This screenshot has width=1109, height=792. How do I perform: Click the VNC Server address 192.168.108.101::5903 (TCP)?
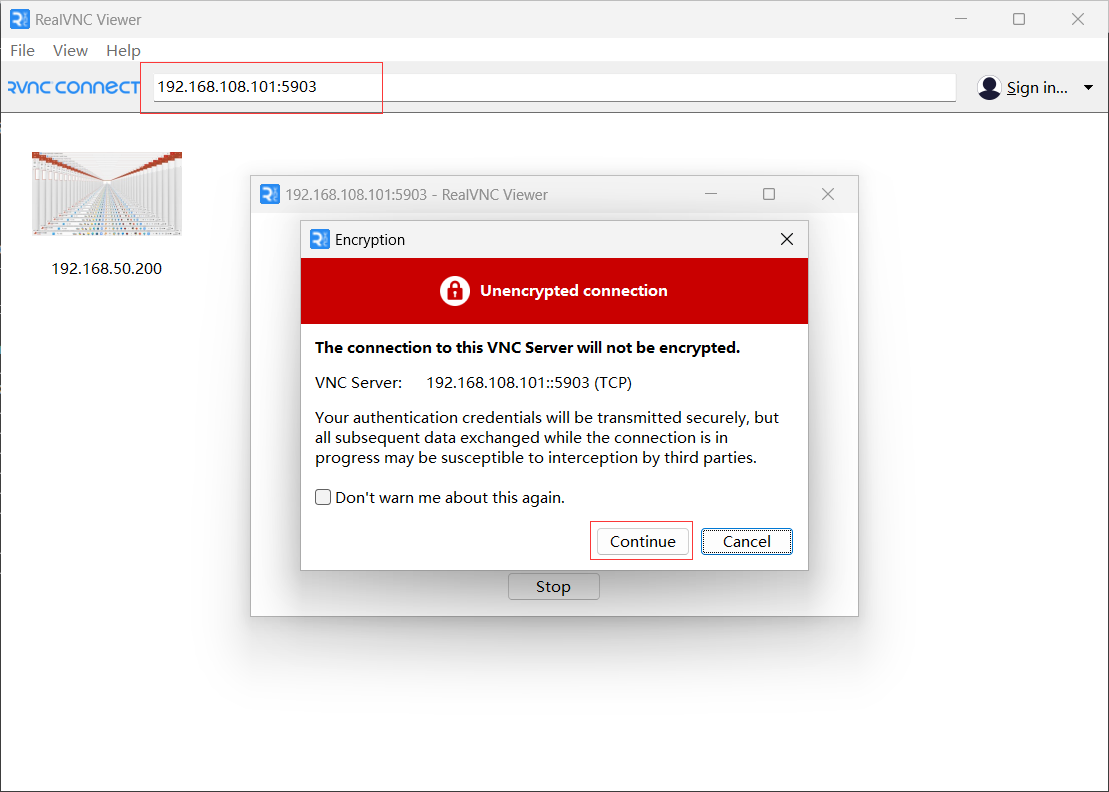coord(529,383)
